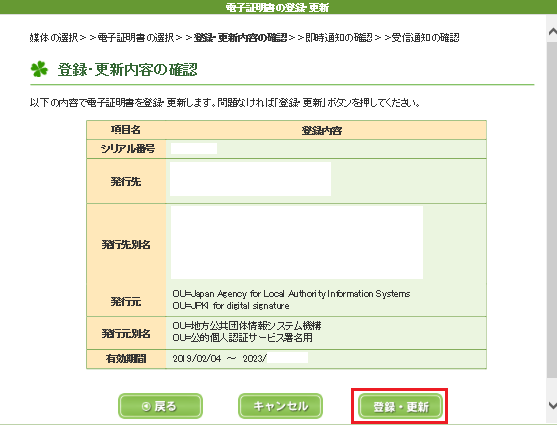The image size is (557, 425).
Task: Select the 即時通知の確認 breadcrumb step
Action: (339, 37)
